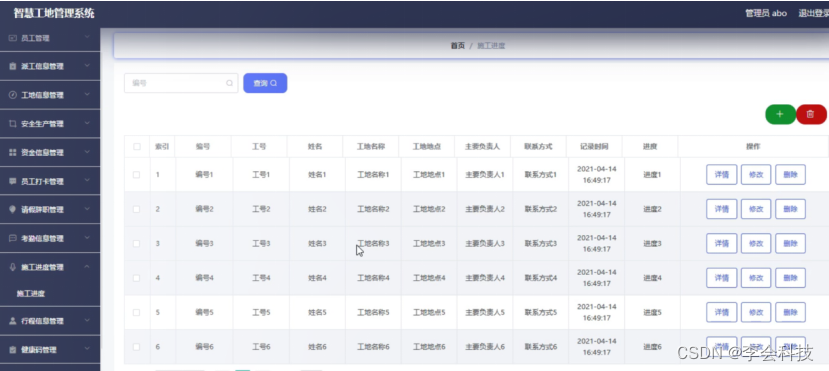
Task: Click the 施工进度管理 microphone icon
Action: click(13, 267)
